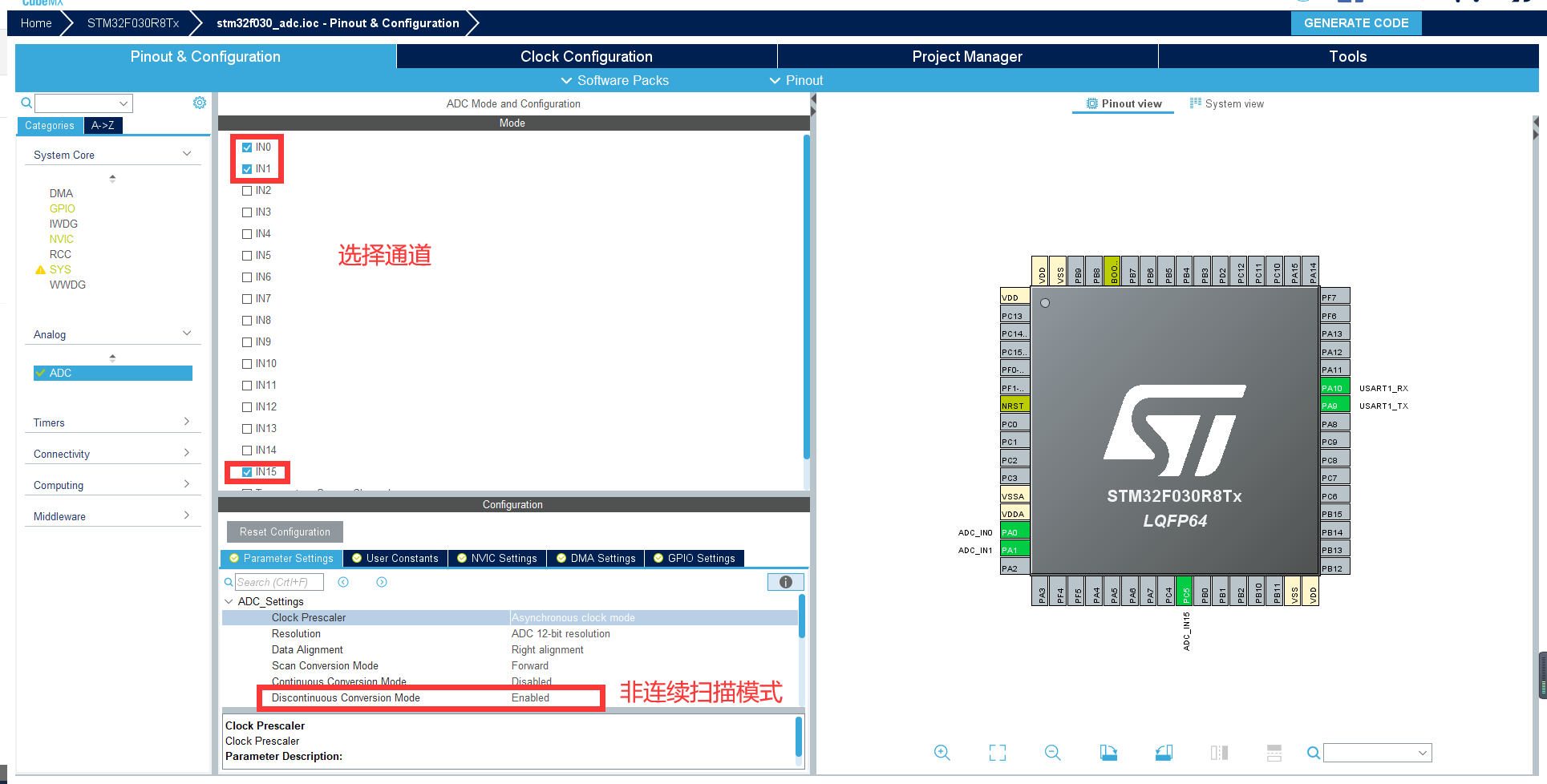
Task: Flip the chip view horizontally
Action: point(1219,752)
